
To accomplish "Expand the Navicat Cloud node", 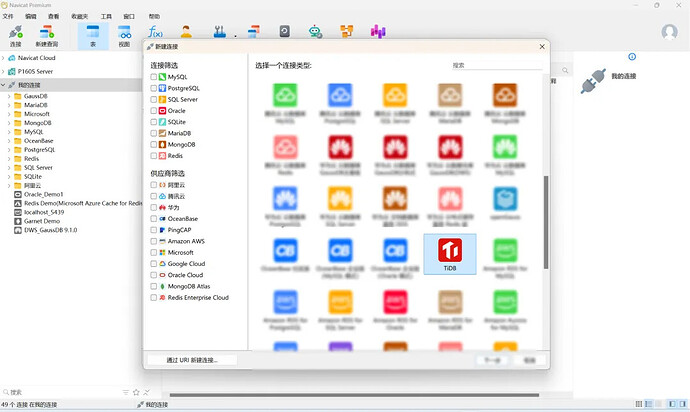I will click(x=3, y=58).
